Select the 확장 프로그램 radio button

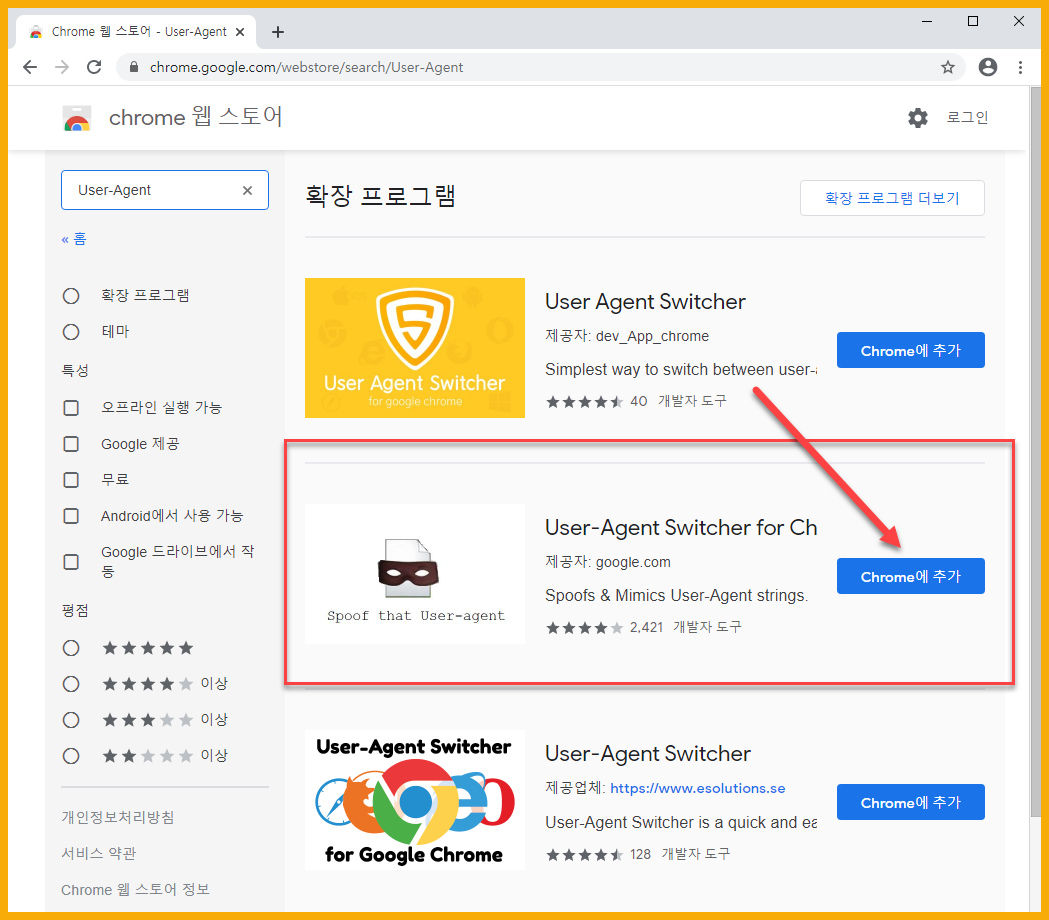click(x=71, y=296)
